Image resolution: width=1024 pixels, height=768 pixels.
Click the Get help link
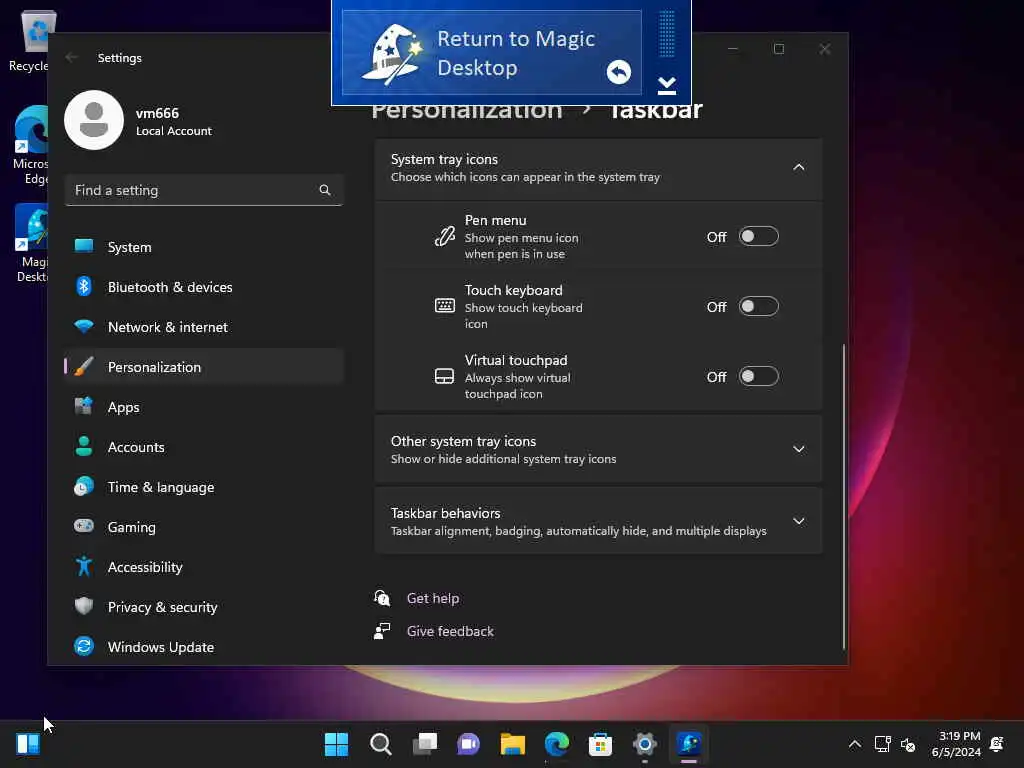point(432,598)
